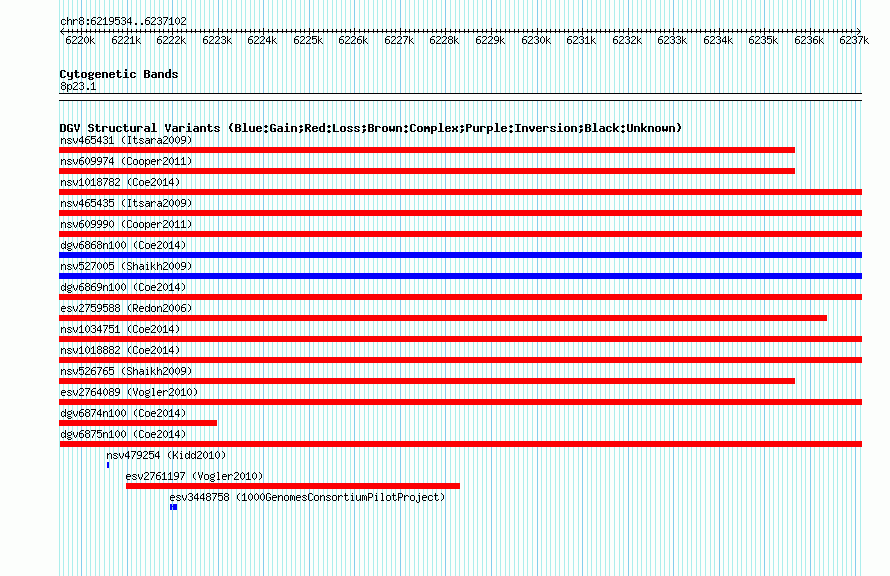Select the red loss bar under nsv465431
Viewport: 890px width, 576px height.
(427, 150)
